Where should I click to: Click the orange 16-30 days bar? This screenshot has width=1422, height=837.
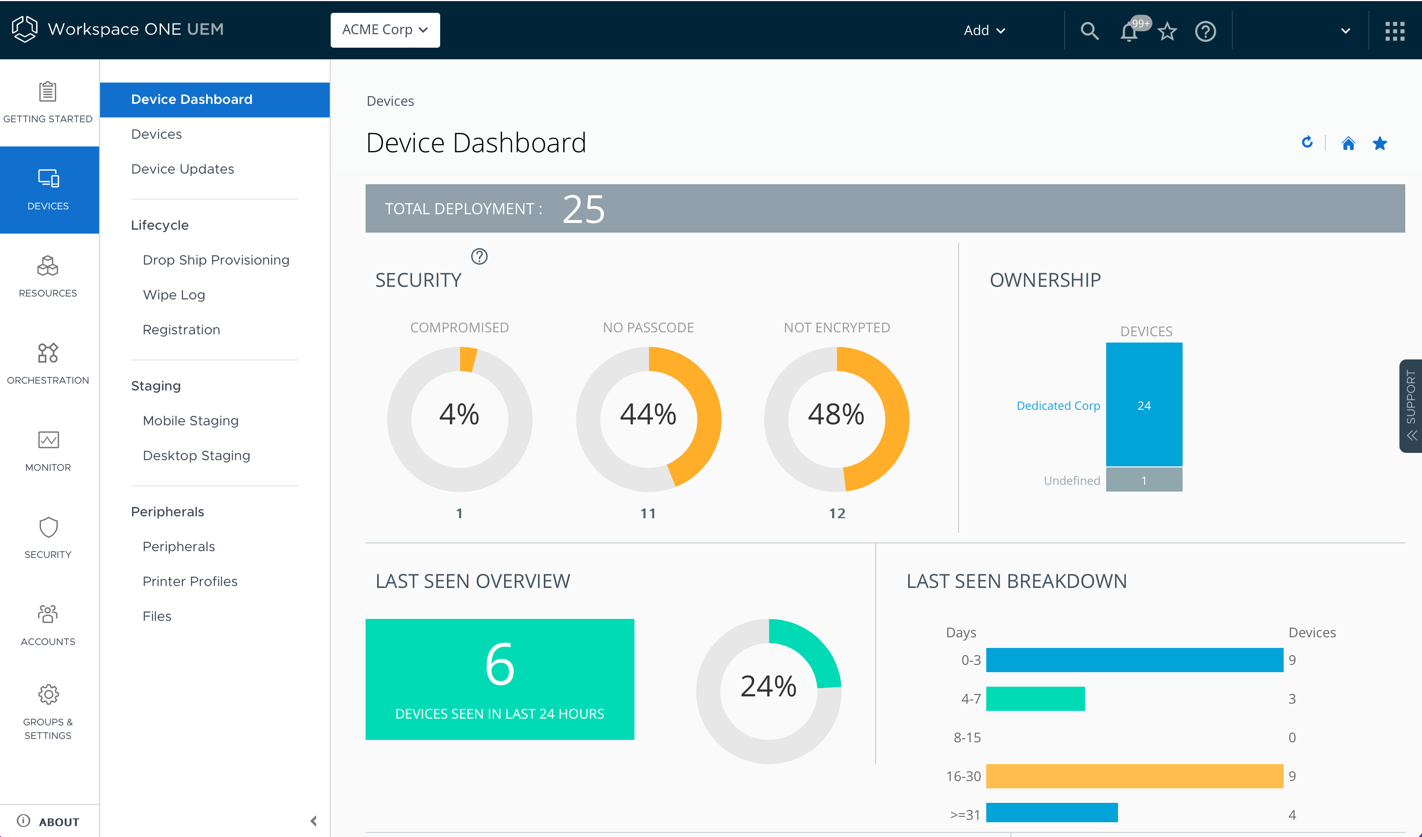coord(1134,776)
